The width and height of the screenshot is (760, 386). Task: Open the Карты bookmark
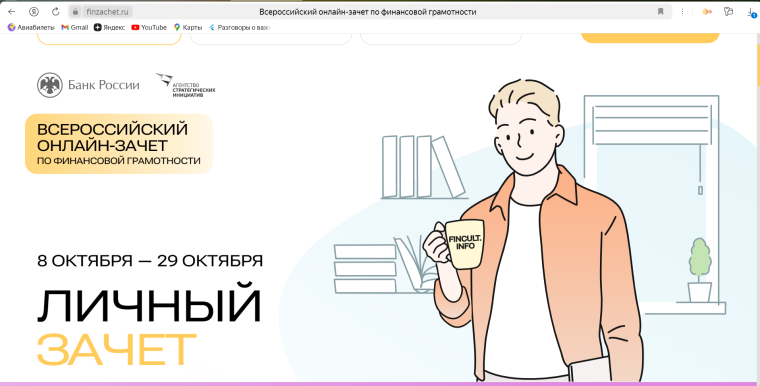[188, 28]
